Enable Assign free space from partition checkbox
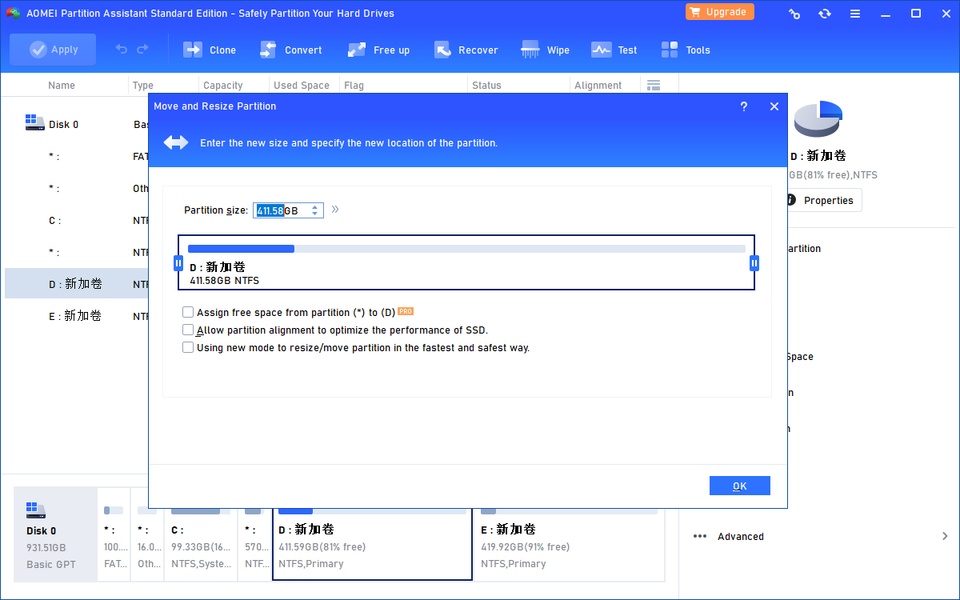The image size is (960, 600). pos(188,313)
